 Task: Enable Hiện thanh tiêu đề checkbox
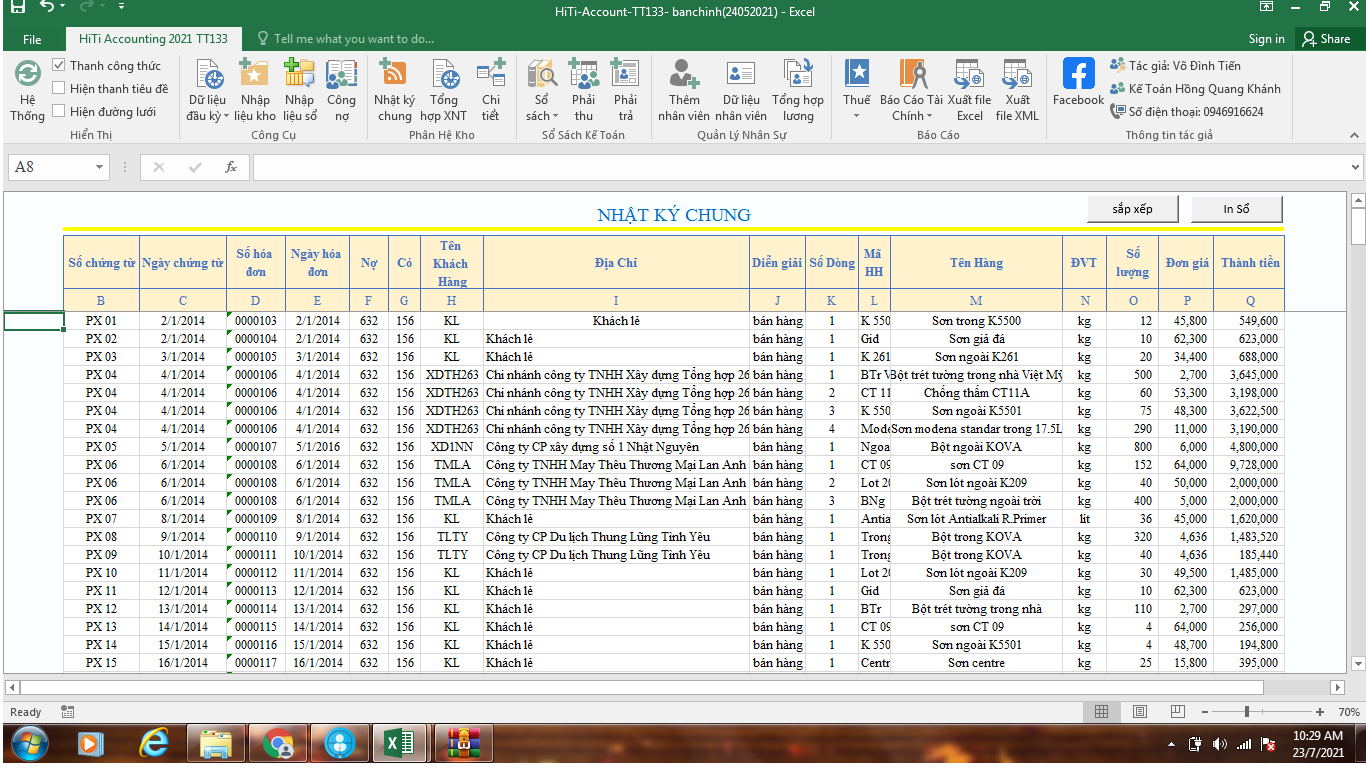59,89
